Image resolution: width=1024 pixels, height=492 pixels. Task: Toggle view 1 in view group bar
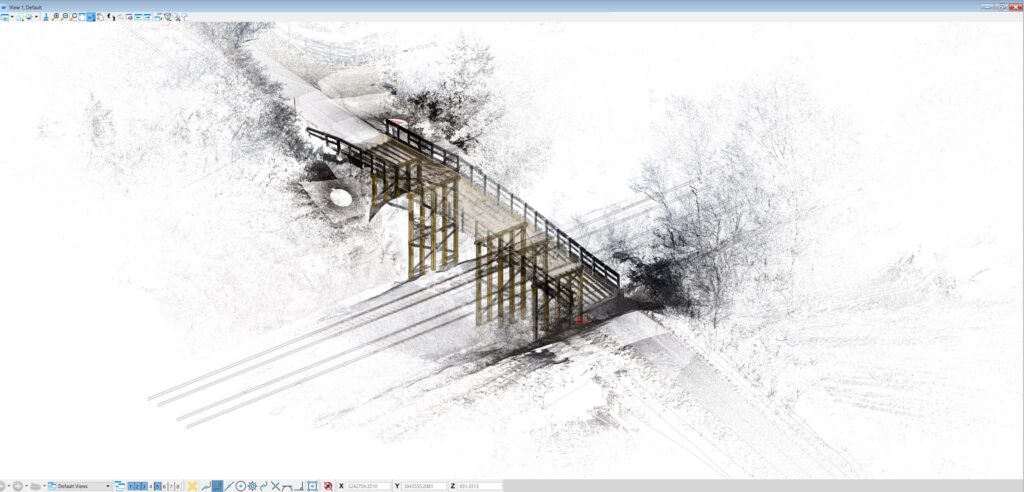pos(132,486)
